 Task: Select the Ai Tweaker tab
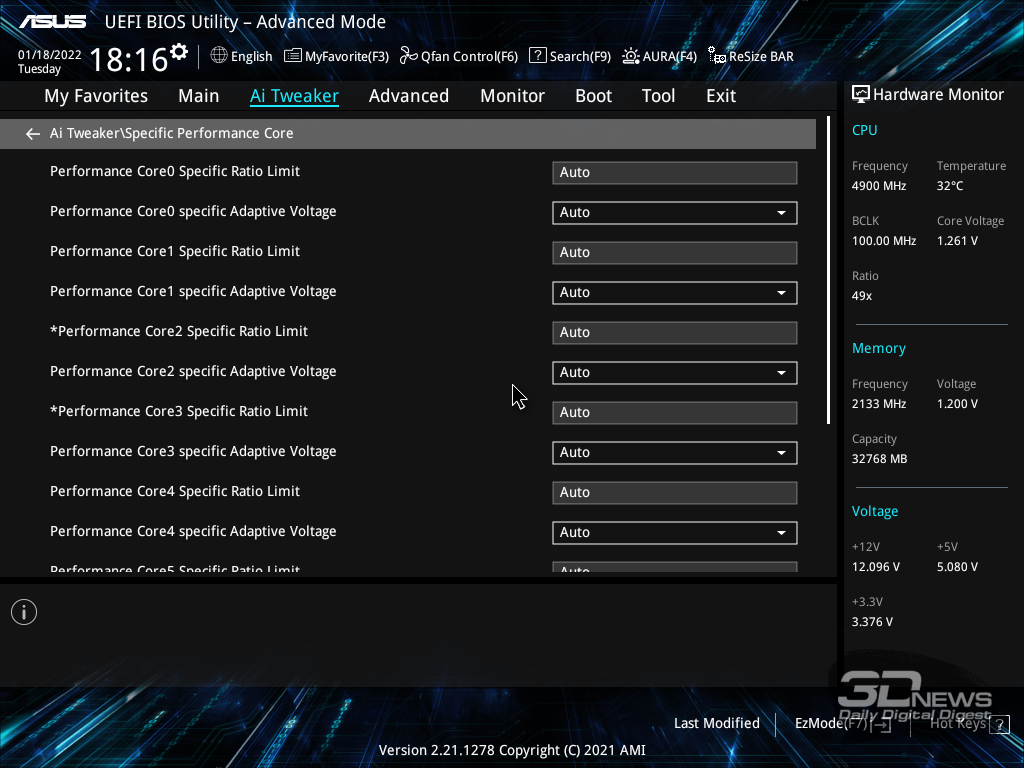[x=295, y=96]
